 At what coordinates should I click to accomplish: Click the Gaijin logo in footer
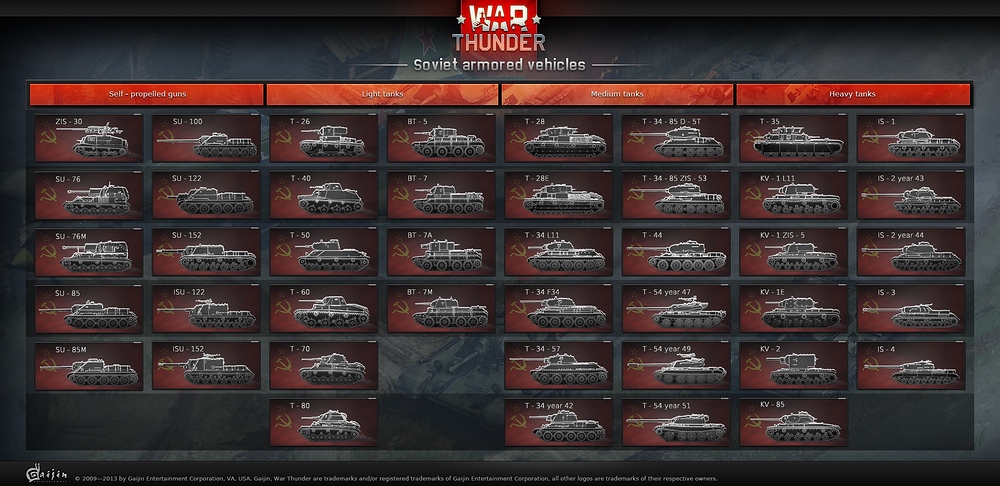pyautogui.click(x=46, y=474)
